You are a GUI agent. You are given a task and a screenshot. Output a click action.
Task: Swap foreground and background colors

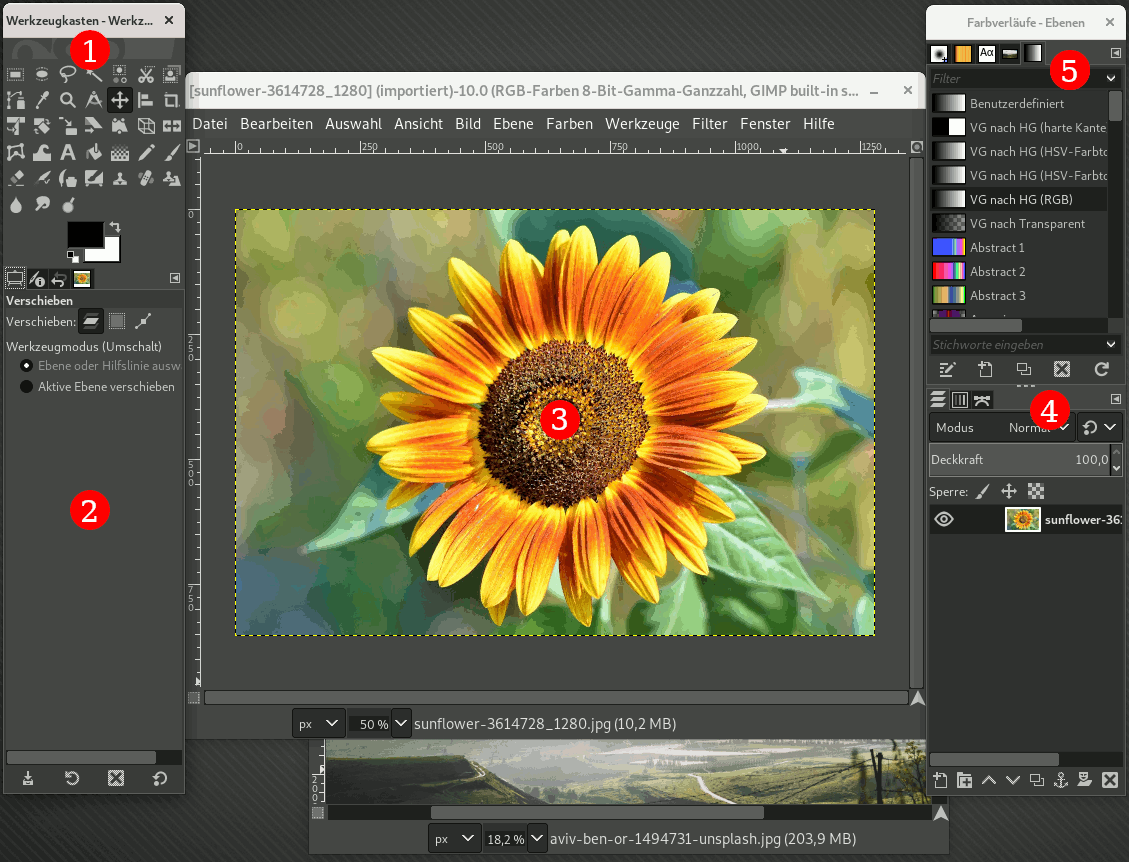115,227
